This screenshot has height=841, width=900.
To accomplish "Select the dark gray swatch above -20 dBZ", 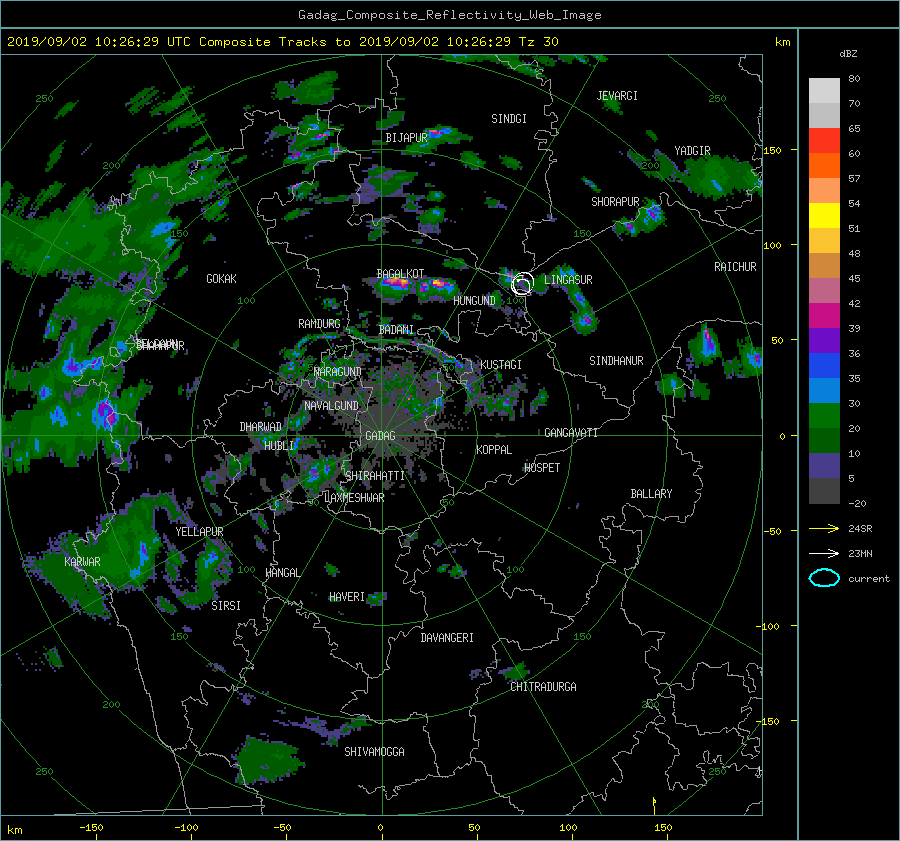I will pos(824,491).
